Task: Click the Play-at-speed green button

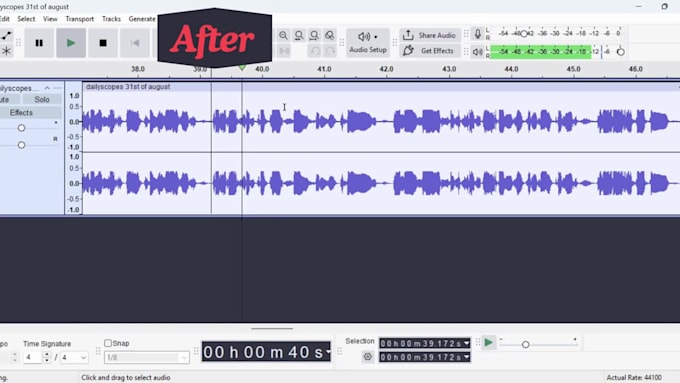Action: [488, 343]
